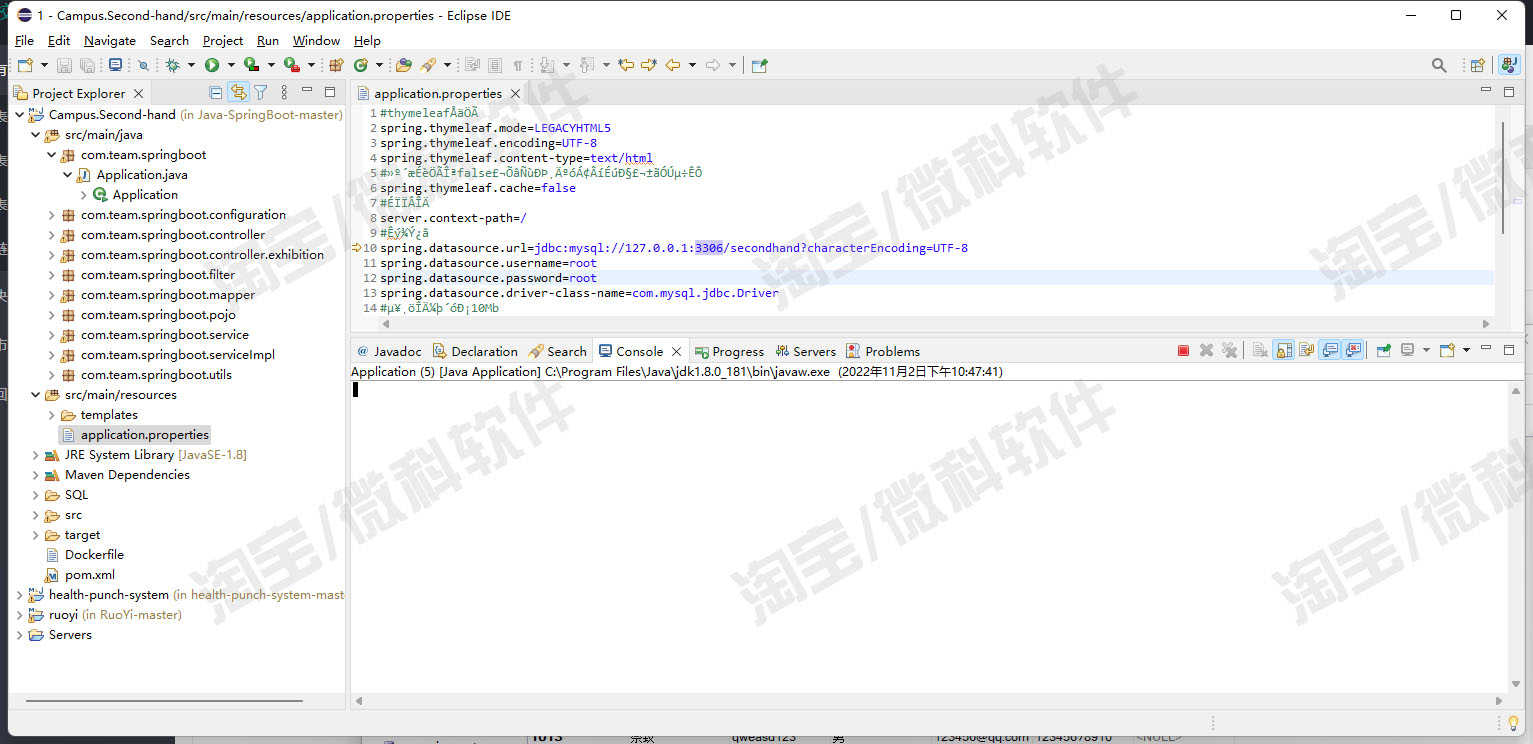Open the Debug button dropdown arrow

pos(191,65)
